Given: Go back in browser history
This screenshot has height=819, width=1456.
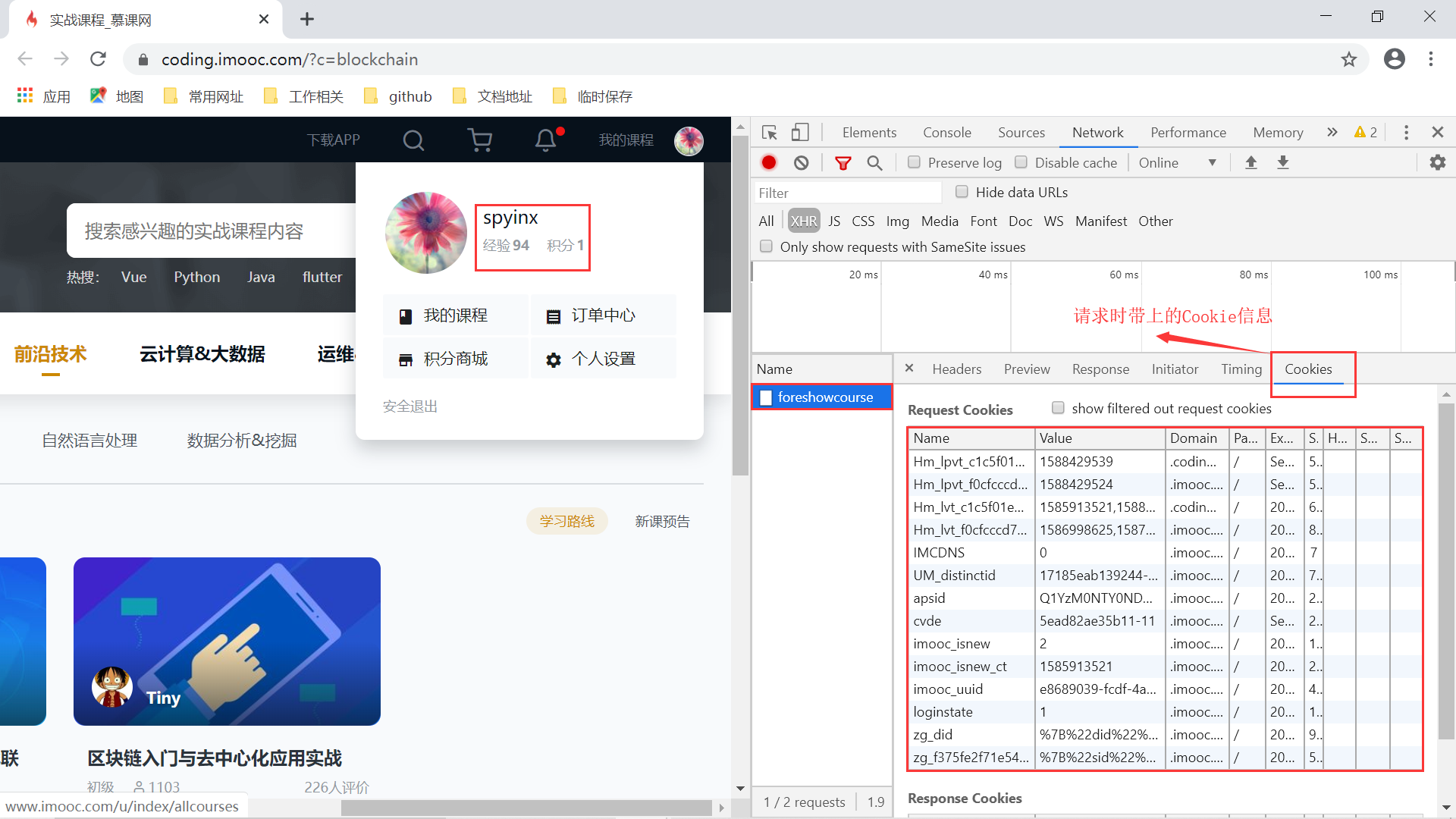Looking at the screenshot, I should coord(25,59).
